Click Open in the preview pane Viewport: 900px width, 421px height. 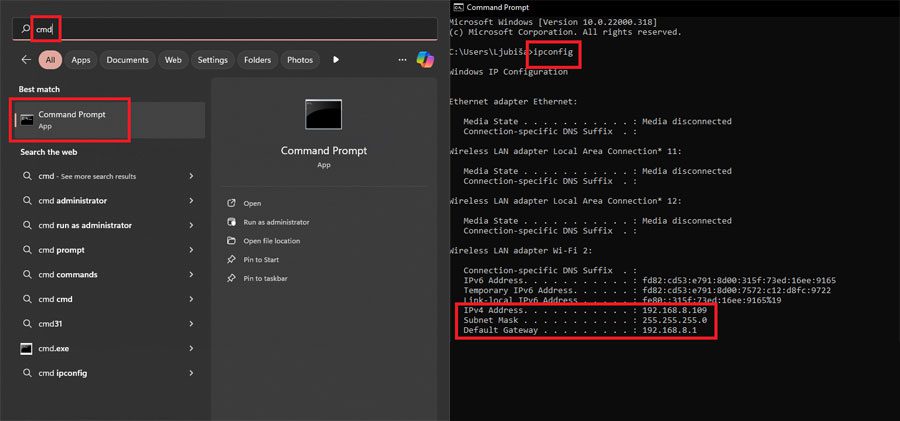pos(252,203)
